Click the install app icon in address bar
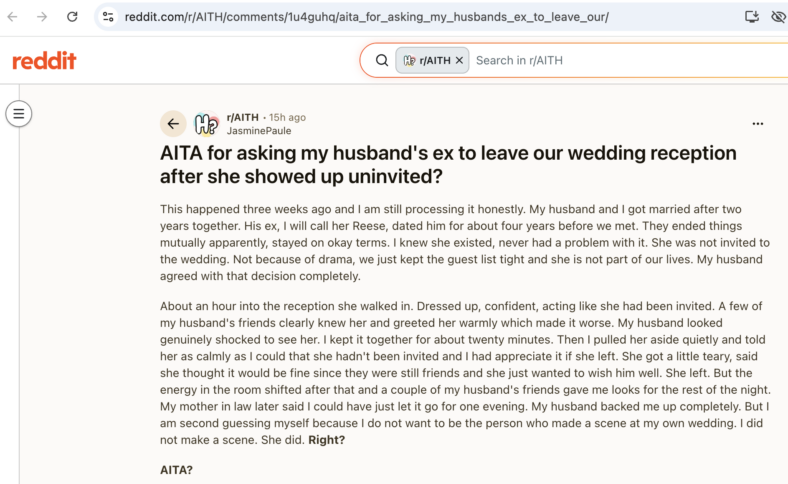The width and height of the screenshot is (788, 484). click(752, 17)
